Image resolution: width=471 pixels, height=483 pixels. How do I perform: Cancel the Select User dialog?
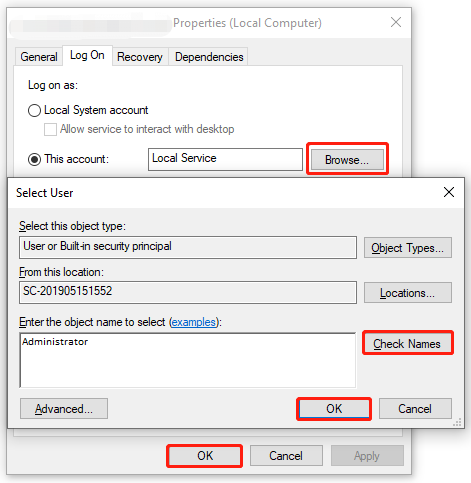point(415,409)
